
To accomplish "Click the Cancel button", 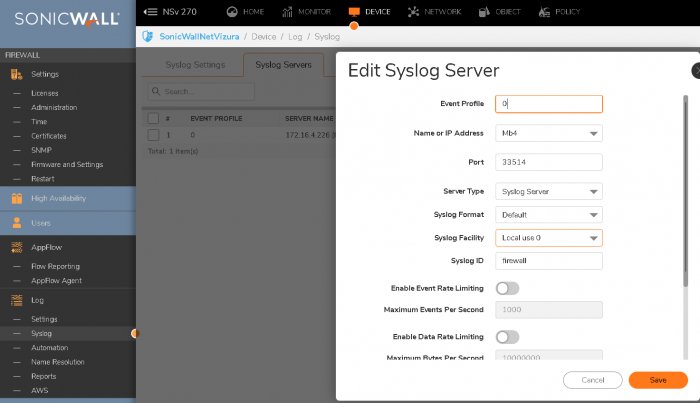I will (x=592, y=380).
